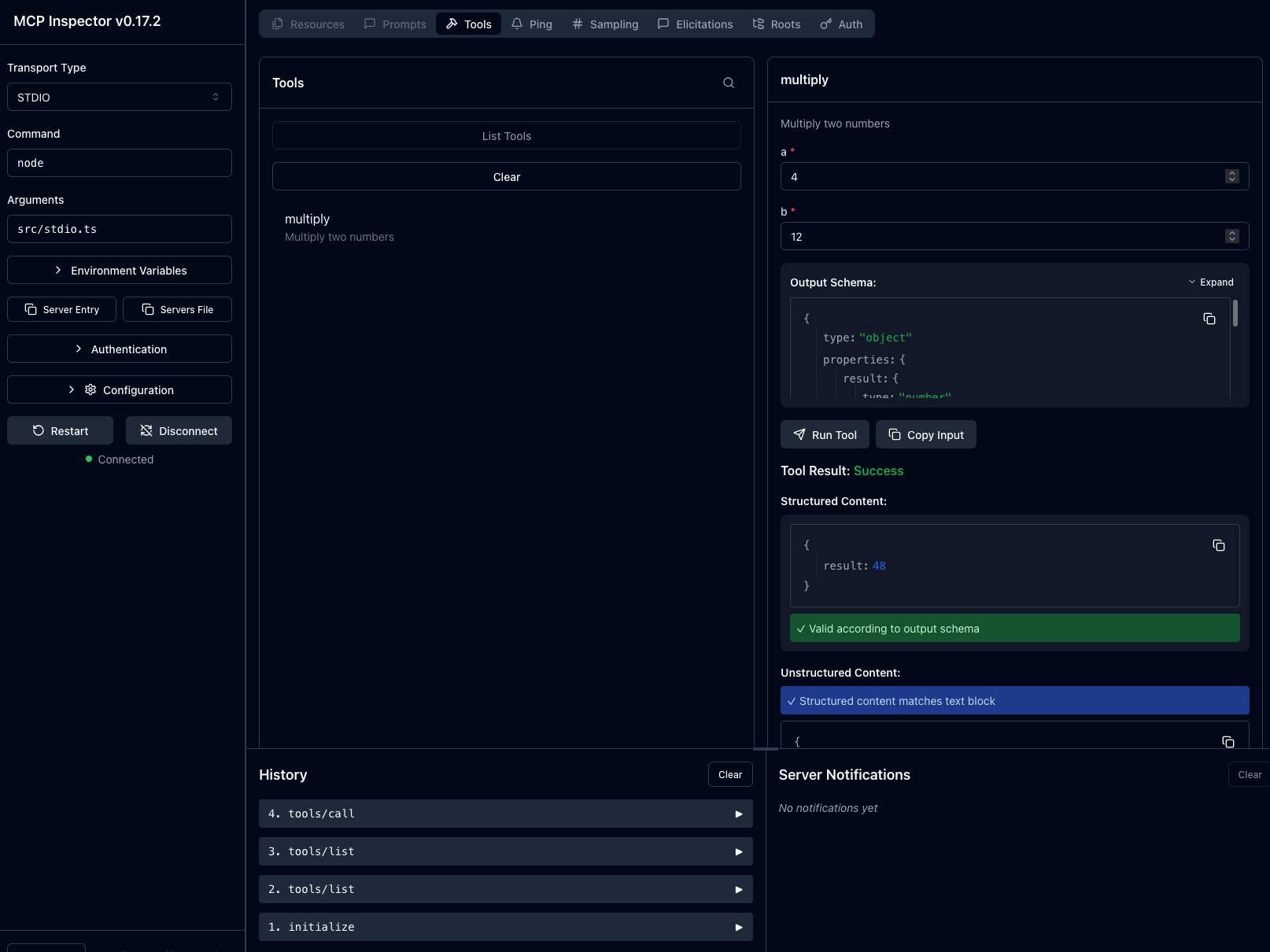Viewport: 1270px width, 952px height.
Task: Copy the Unstructured Content block
Action: coord(1227,742)
